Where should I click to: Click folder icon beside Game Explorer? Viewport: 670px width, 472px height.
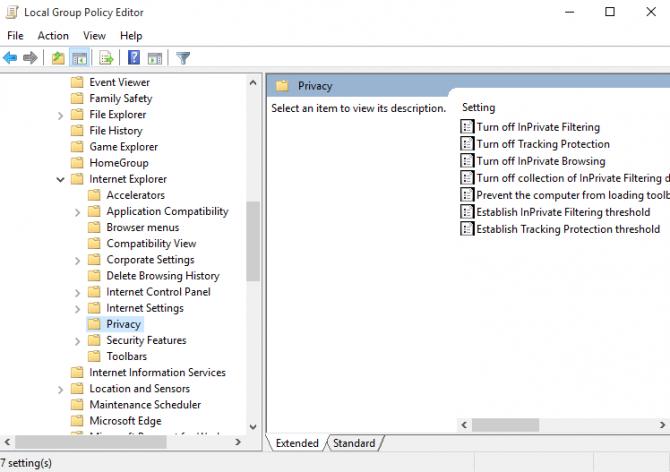point(77,147)
